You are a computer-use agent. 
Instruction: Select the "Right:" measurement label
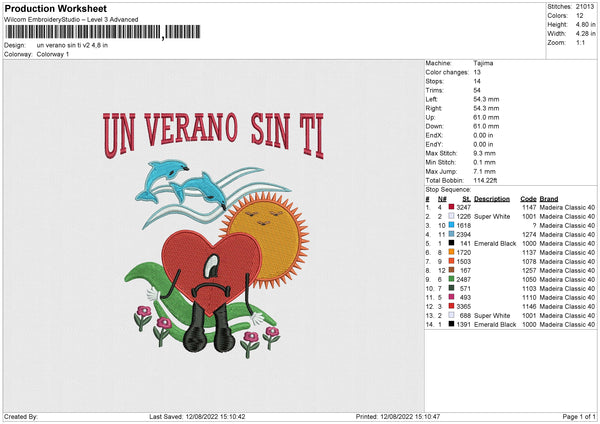(x=434, y=108)
